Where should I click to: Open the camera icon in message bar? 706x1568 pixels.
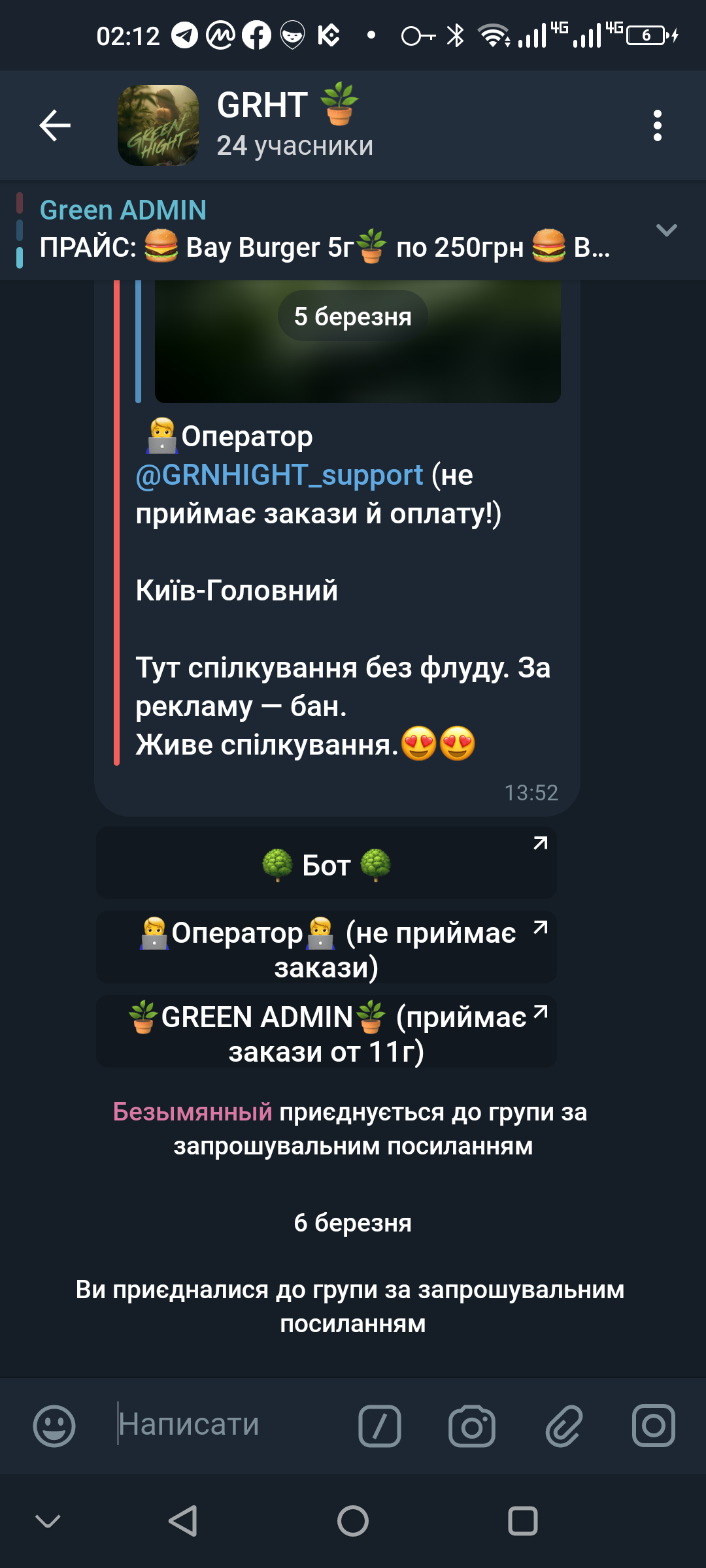point(472,1426)
